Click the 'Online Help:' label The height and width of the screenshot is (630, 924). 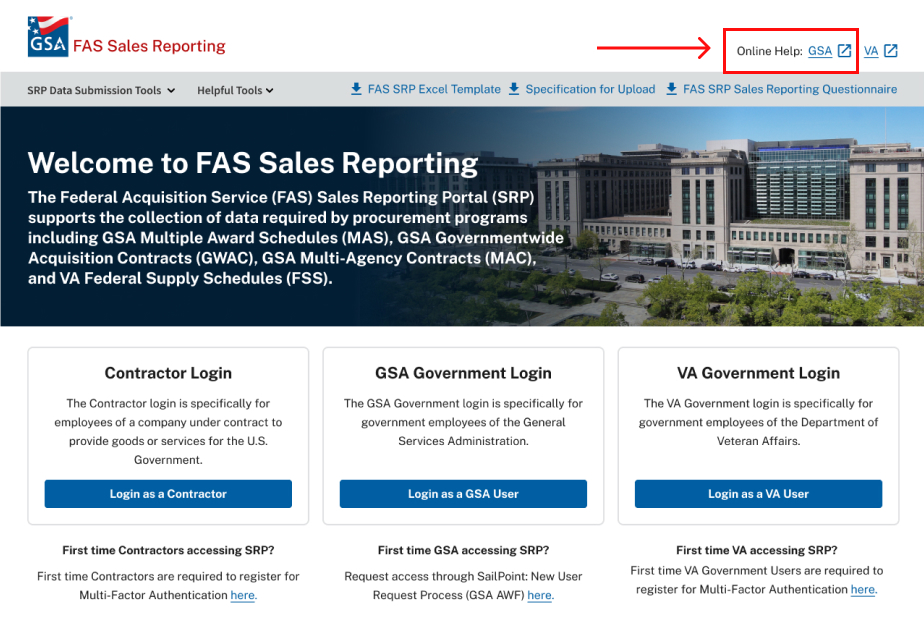point(769,51)
